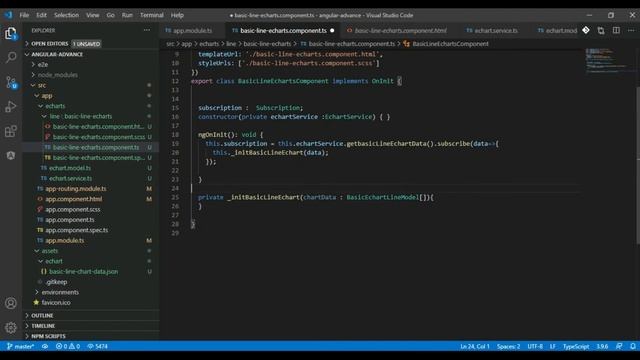
Task: Collapse the src folder
Action: pos(42,85)
